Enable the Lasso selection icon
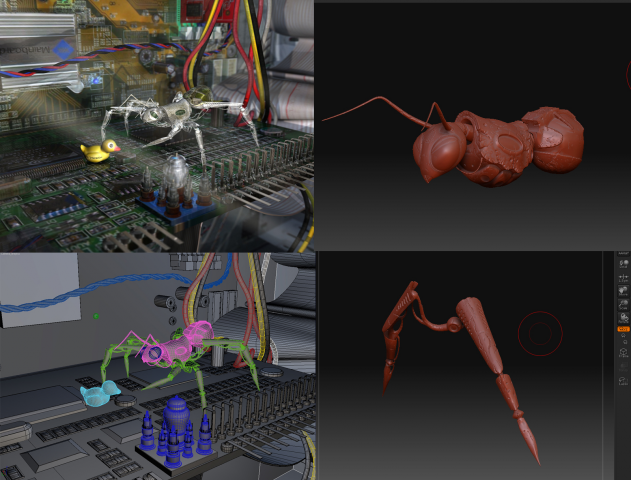 coord(623,381)
